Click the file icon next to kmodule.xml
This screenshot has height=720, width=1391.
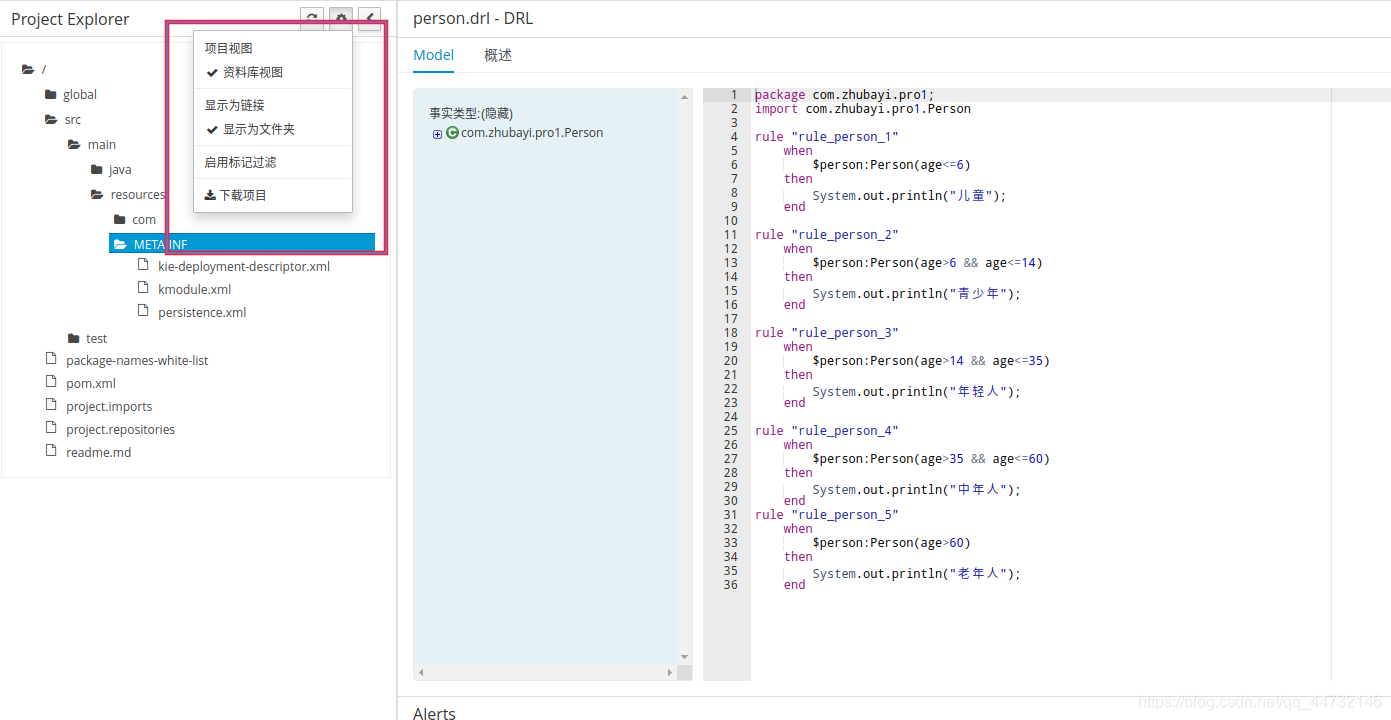point(144,289)
